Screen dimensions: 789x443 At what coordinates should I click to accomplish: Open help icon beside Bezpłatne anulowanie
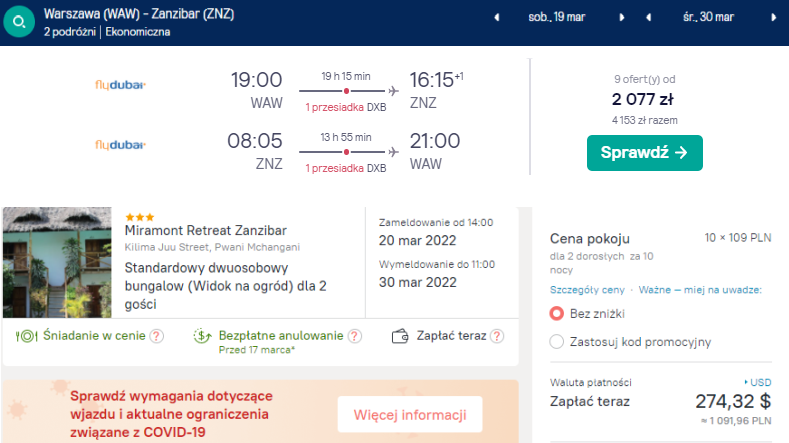(355, 336)
